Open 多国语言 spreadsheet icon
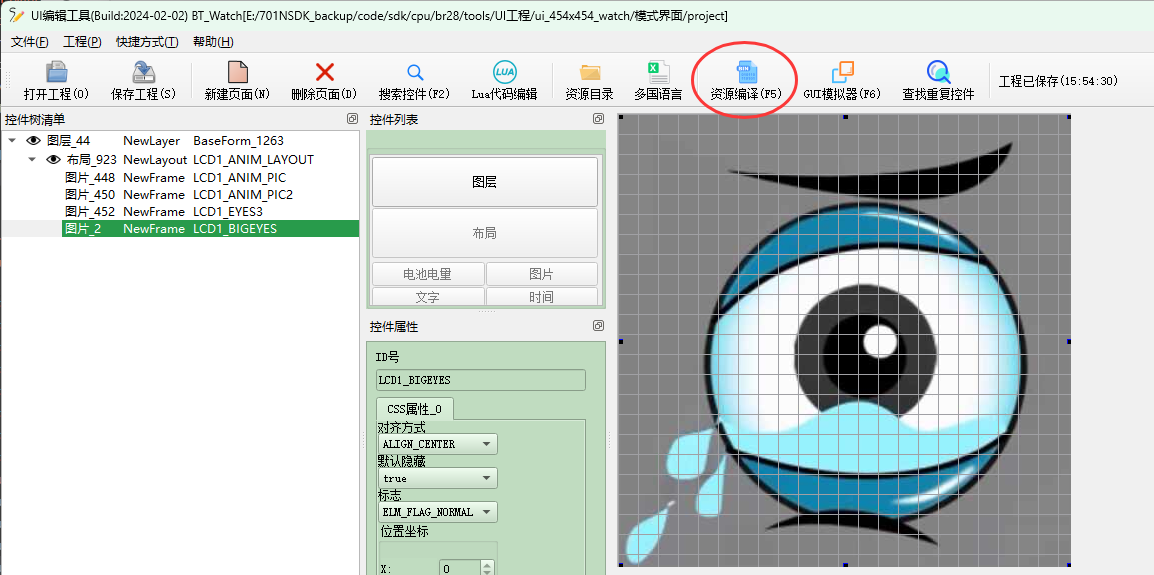 [x=658, y=82]
